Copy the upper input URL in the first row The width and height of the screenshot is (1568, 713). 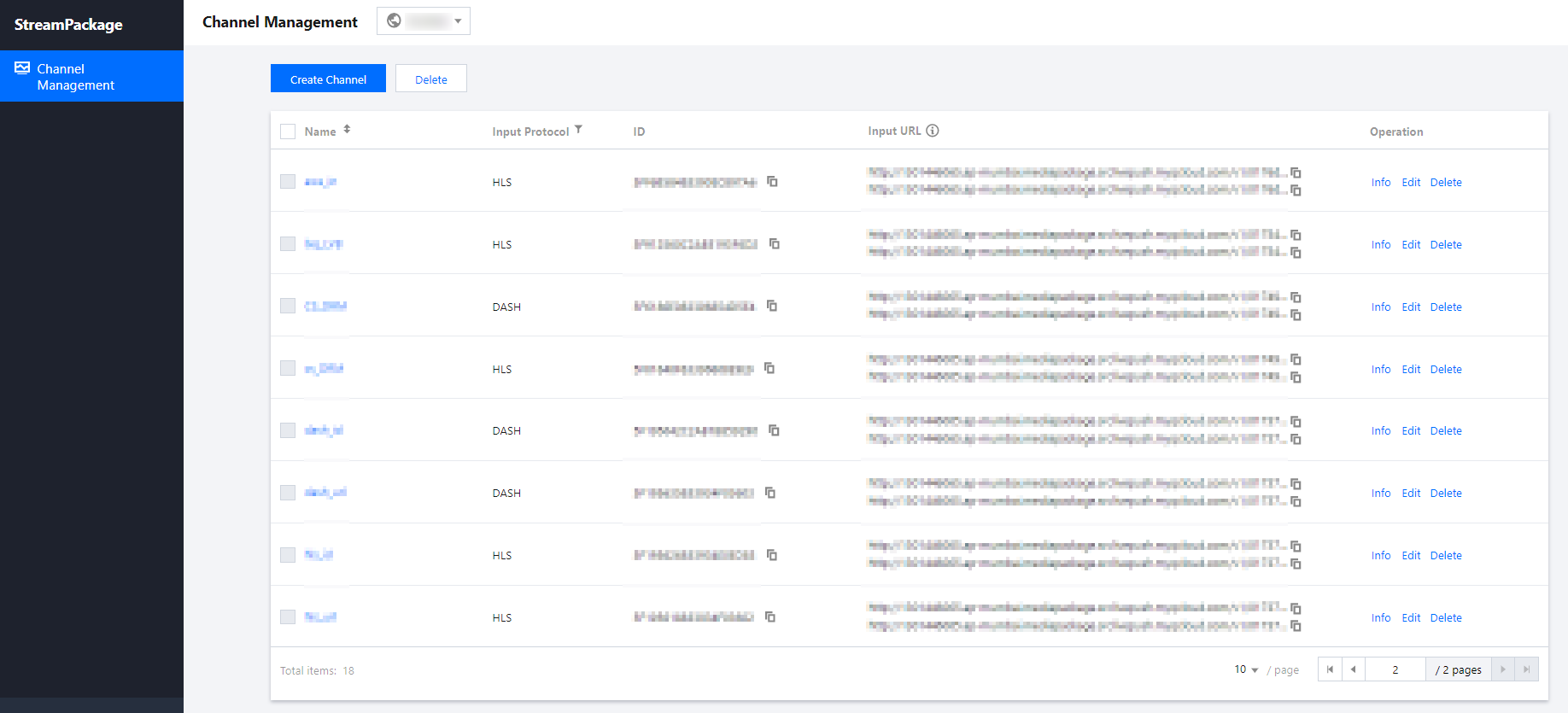(x=1296, y=172)
